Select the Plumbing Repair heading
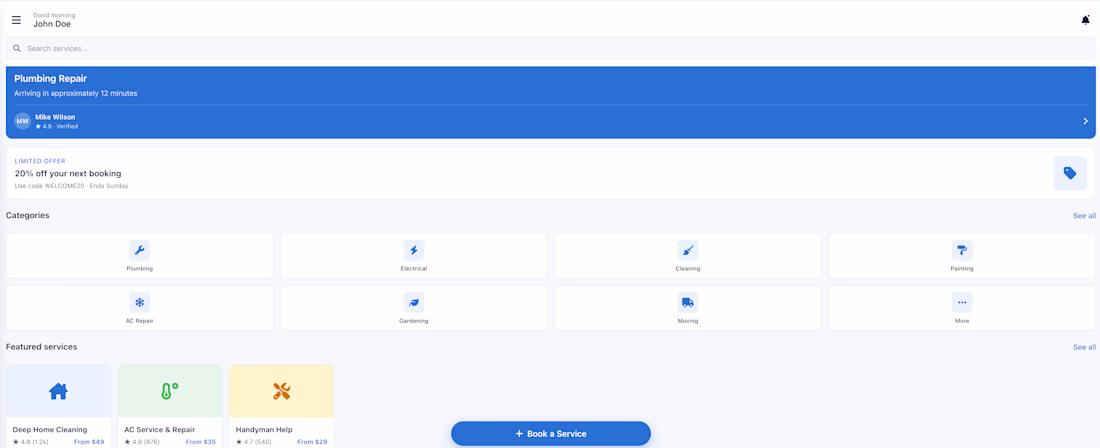Screen dimensions: 1100x448 tap(51, 79)
